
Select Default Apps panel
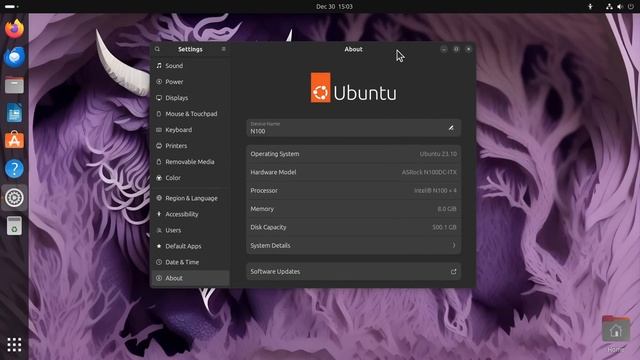point(190,246)
